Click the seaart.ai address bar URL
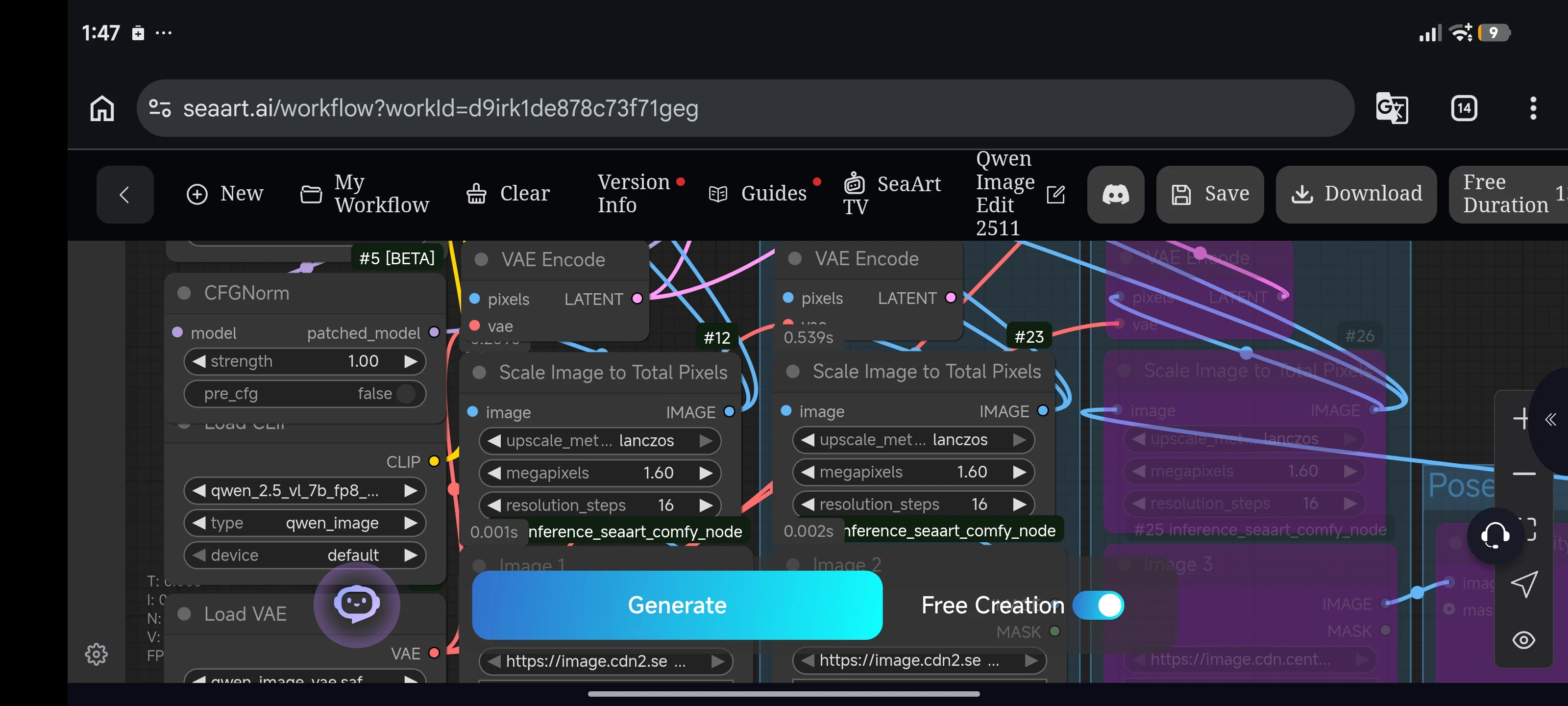This screenshot has width=1568, height=706. [x=441, y=108]
